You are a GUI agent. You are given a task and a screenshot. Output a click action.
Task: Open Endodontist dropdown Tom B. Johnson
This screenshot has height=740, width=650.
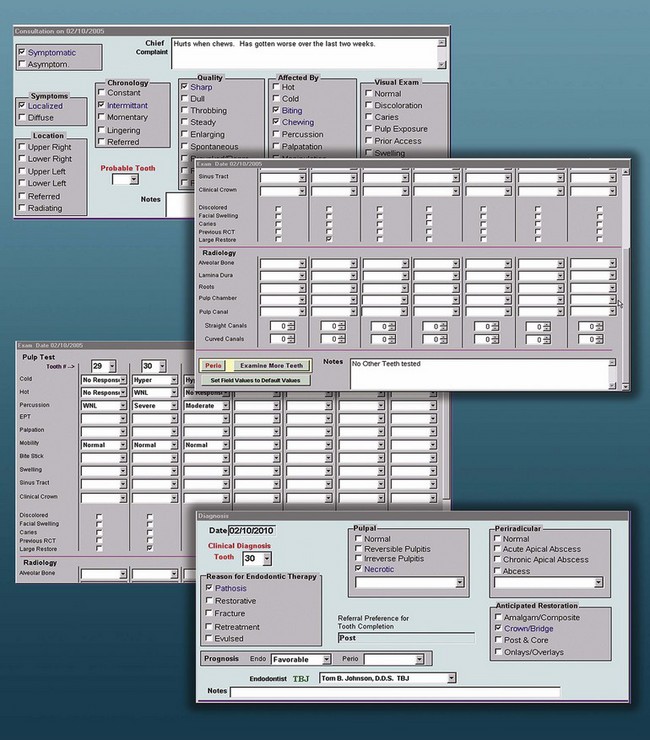click(451, 678)
